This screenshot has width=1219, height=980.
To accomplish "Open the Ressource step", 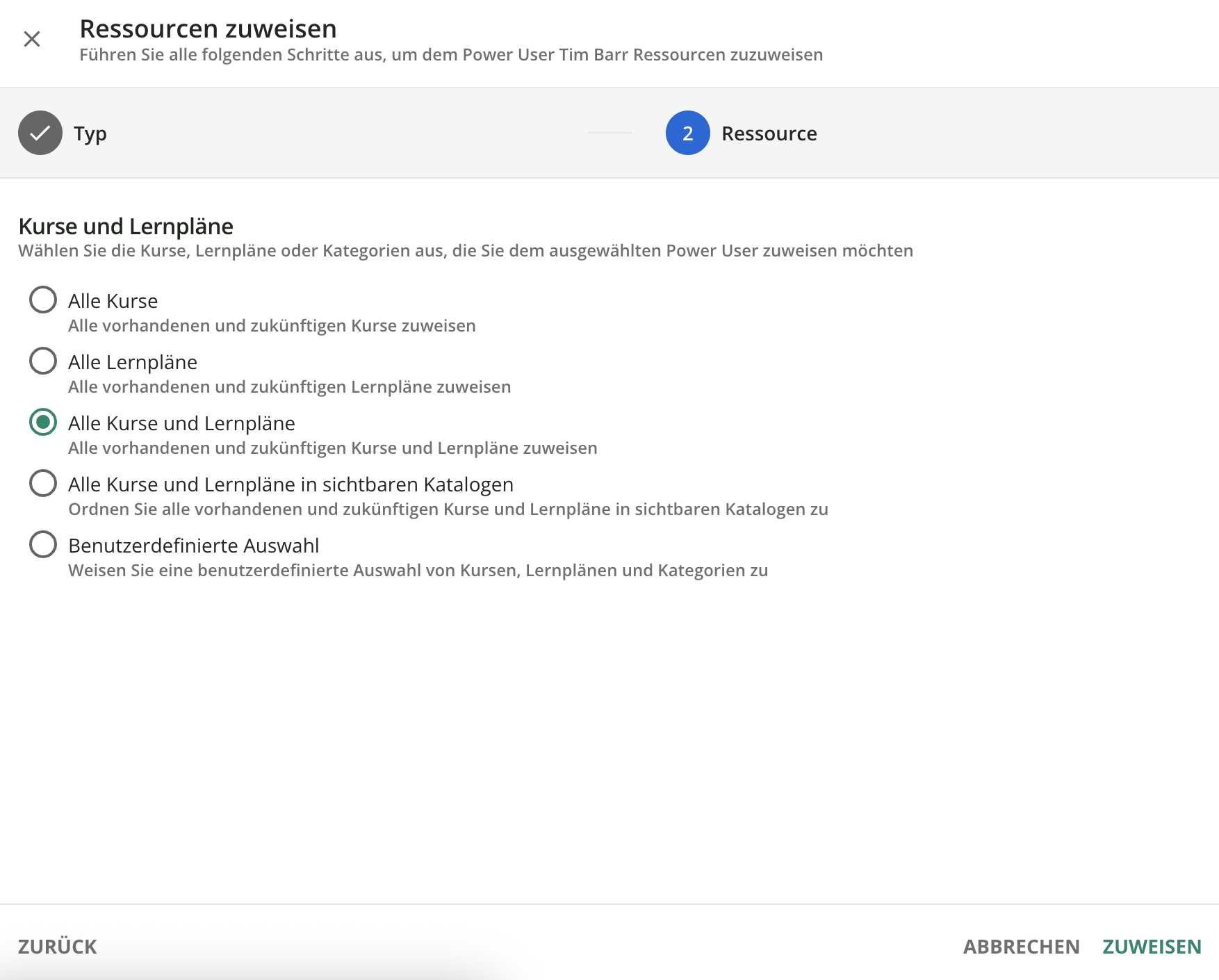I will point(769,133).
